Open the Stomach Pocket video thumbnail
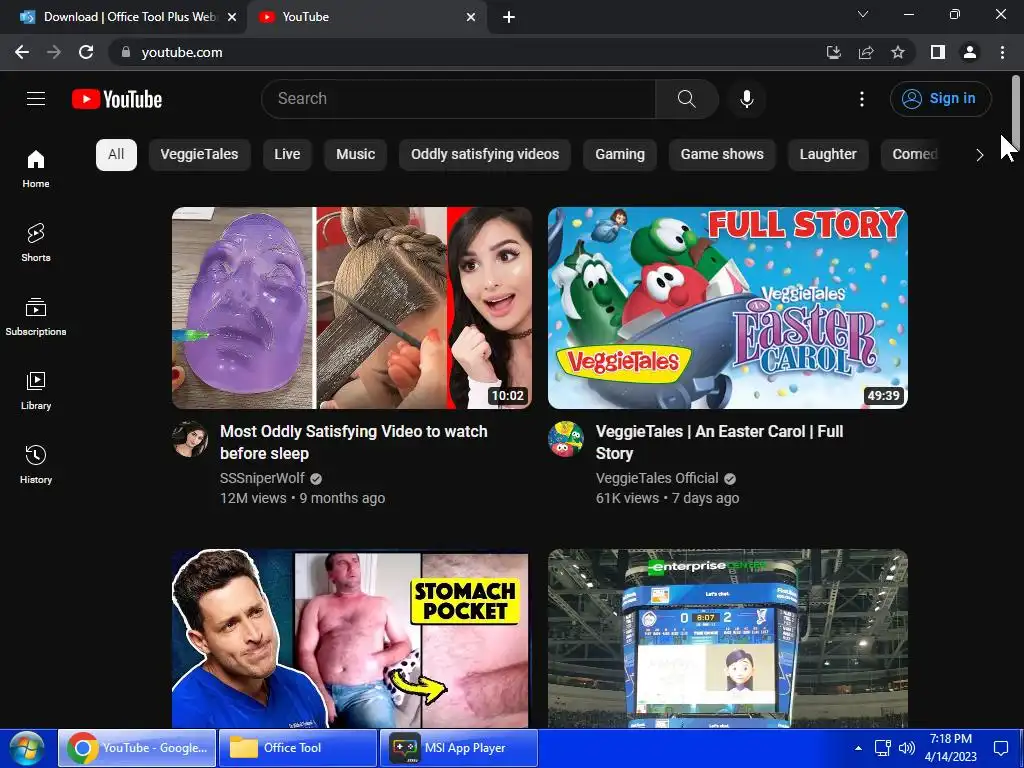The height and width of the screenshot is (768, 1024). 351,639
